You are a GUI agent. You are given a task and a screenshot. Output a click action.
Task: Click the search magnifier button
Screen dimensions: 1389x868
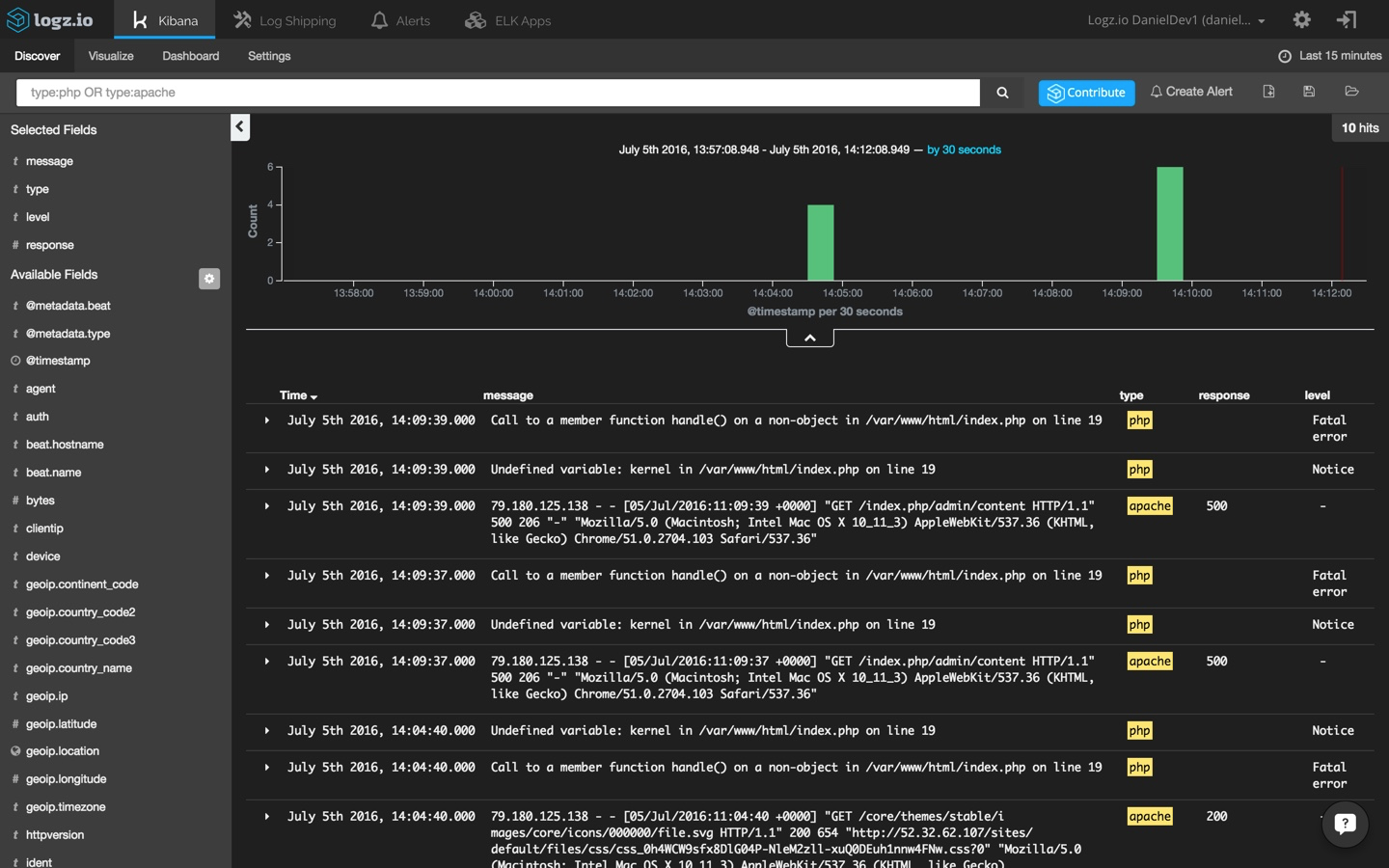tap(1002, 93)
